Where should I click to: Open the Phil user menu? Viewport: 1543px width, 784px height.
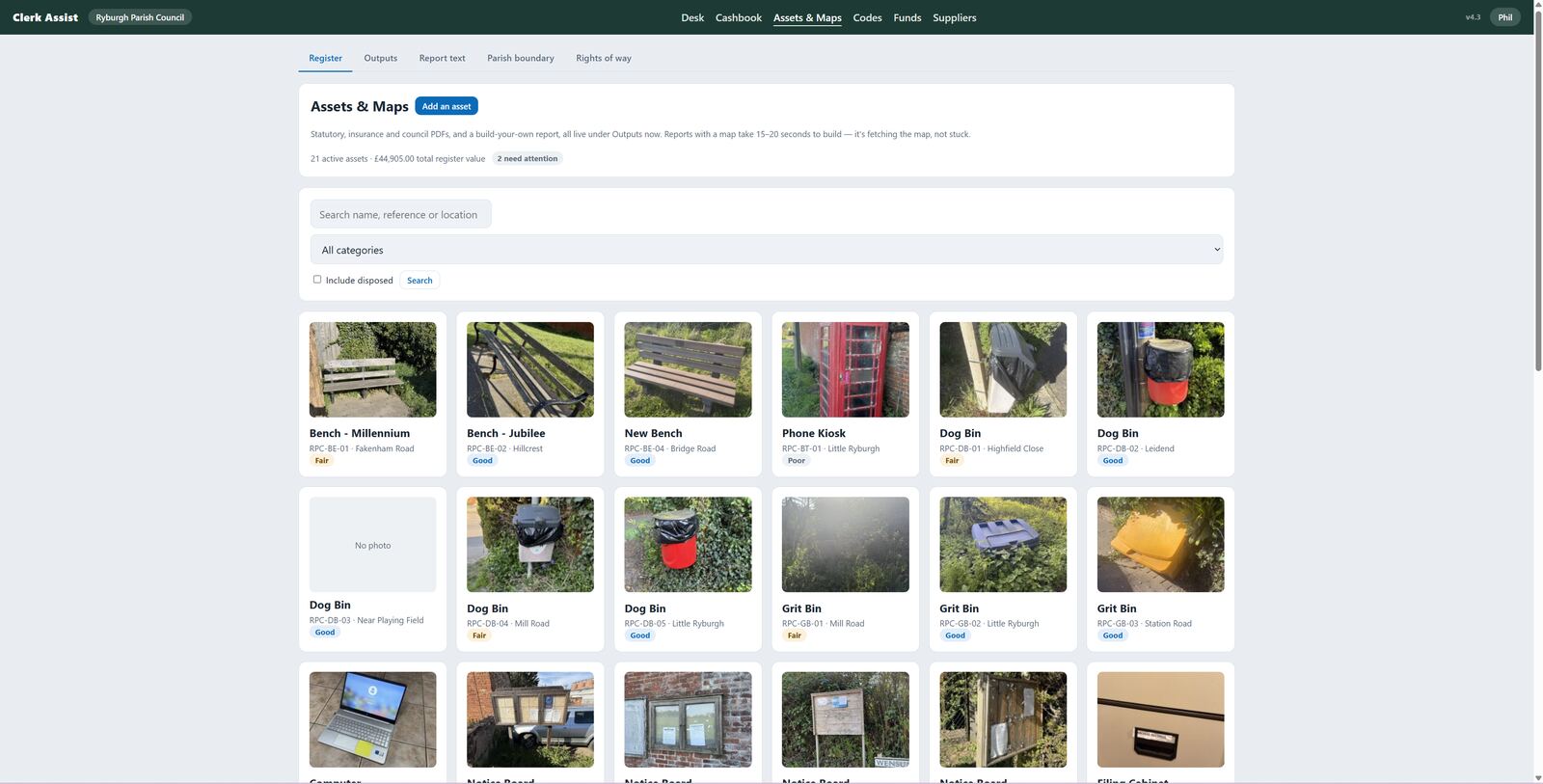click(x=1505, y=17)
